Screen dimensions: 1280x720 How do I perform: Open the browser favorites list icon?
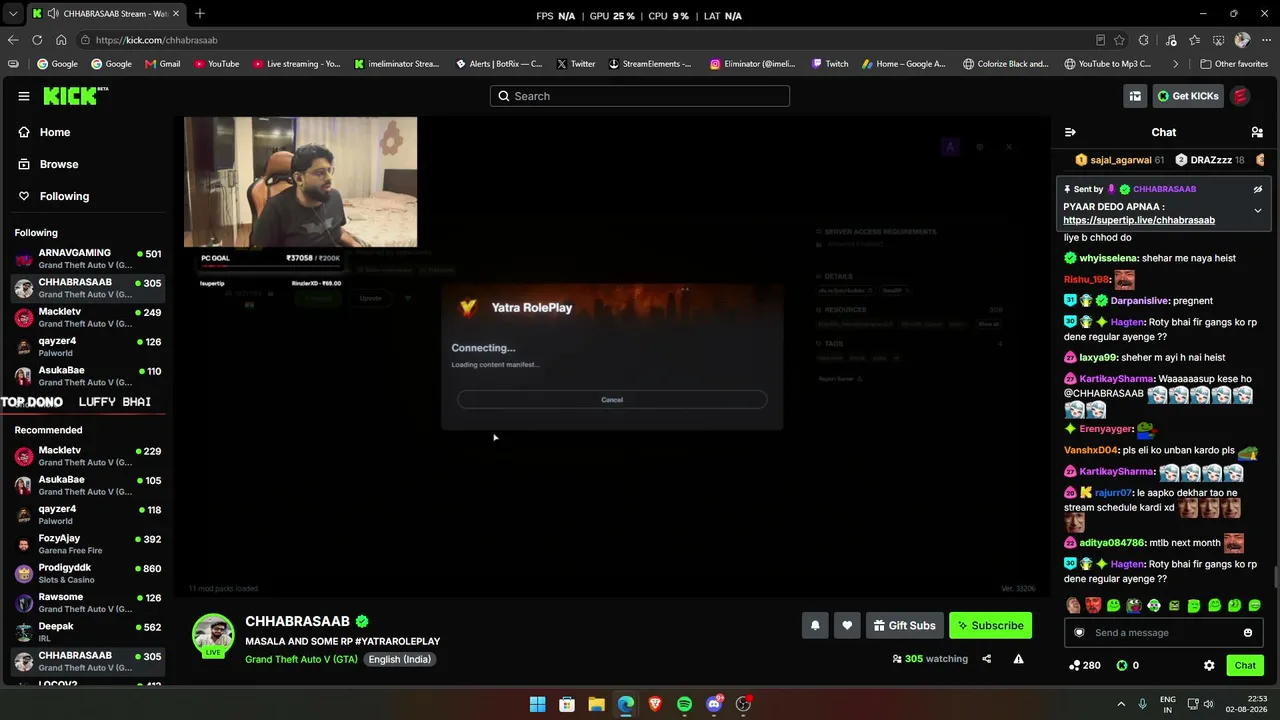[x=1194, y=40]
